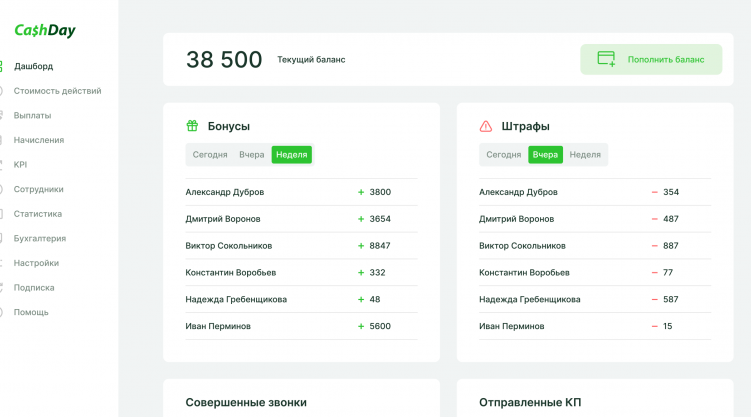Click Дмитрий Воронов in Бонусы list
The image size is (751, 417).
pos(223,219)
